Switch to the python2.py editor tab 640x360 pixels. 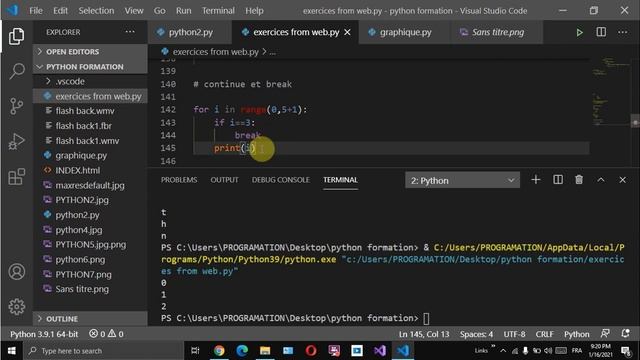click(190, 32)
